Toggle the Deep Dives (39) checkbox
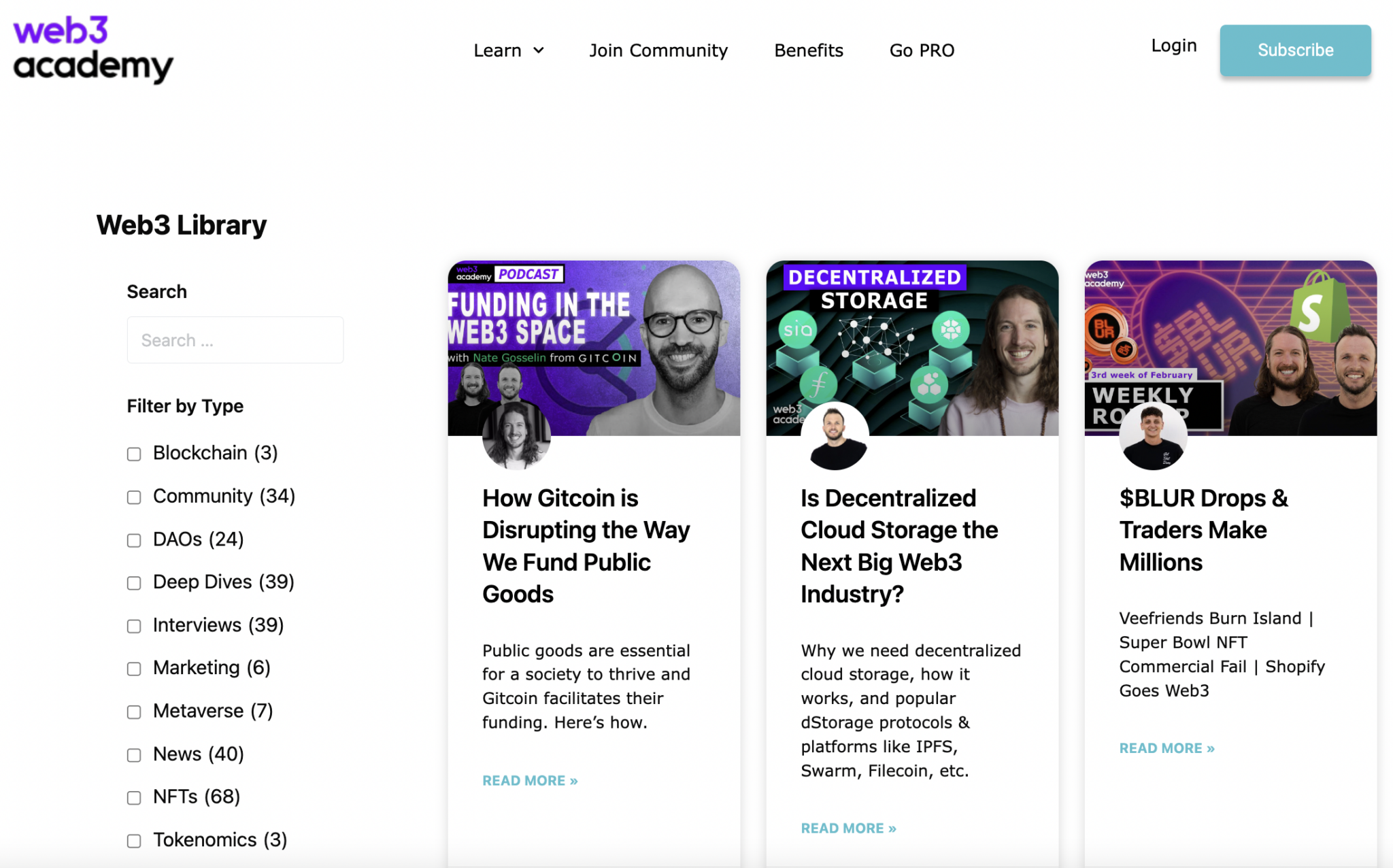Screen dimensions: 1393x868 133,583
